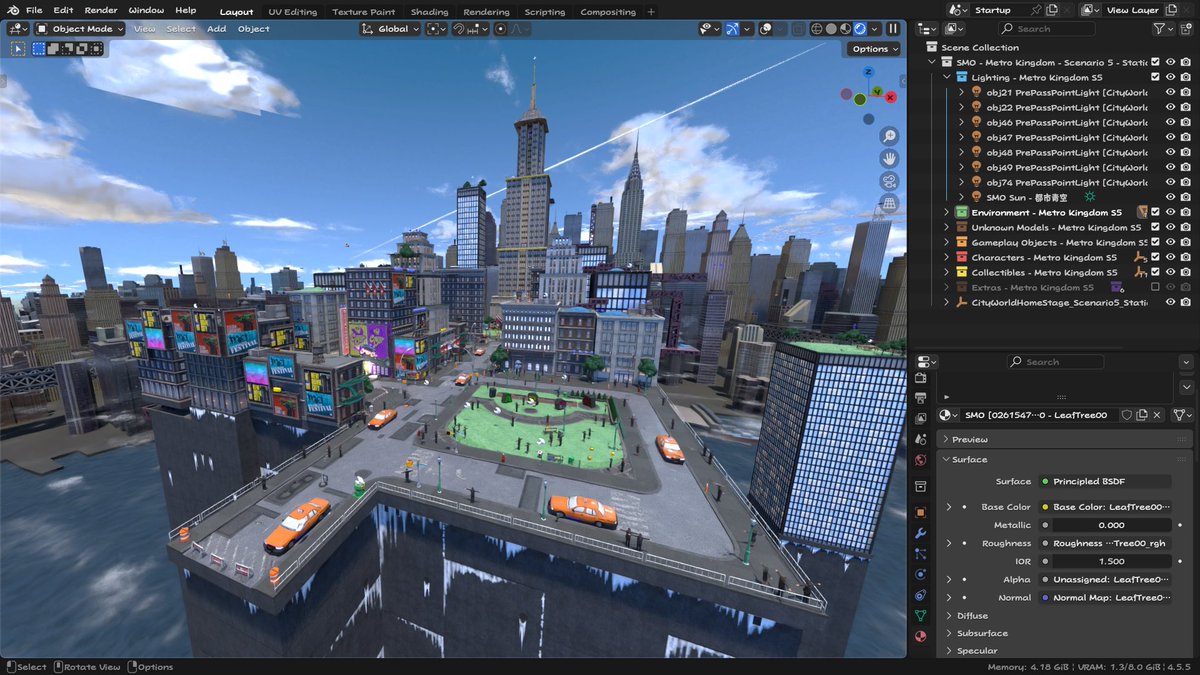
Task: Select material preview shading mode
Action: coord(846,29)
